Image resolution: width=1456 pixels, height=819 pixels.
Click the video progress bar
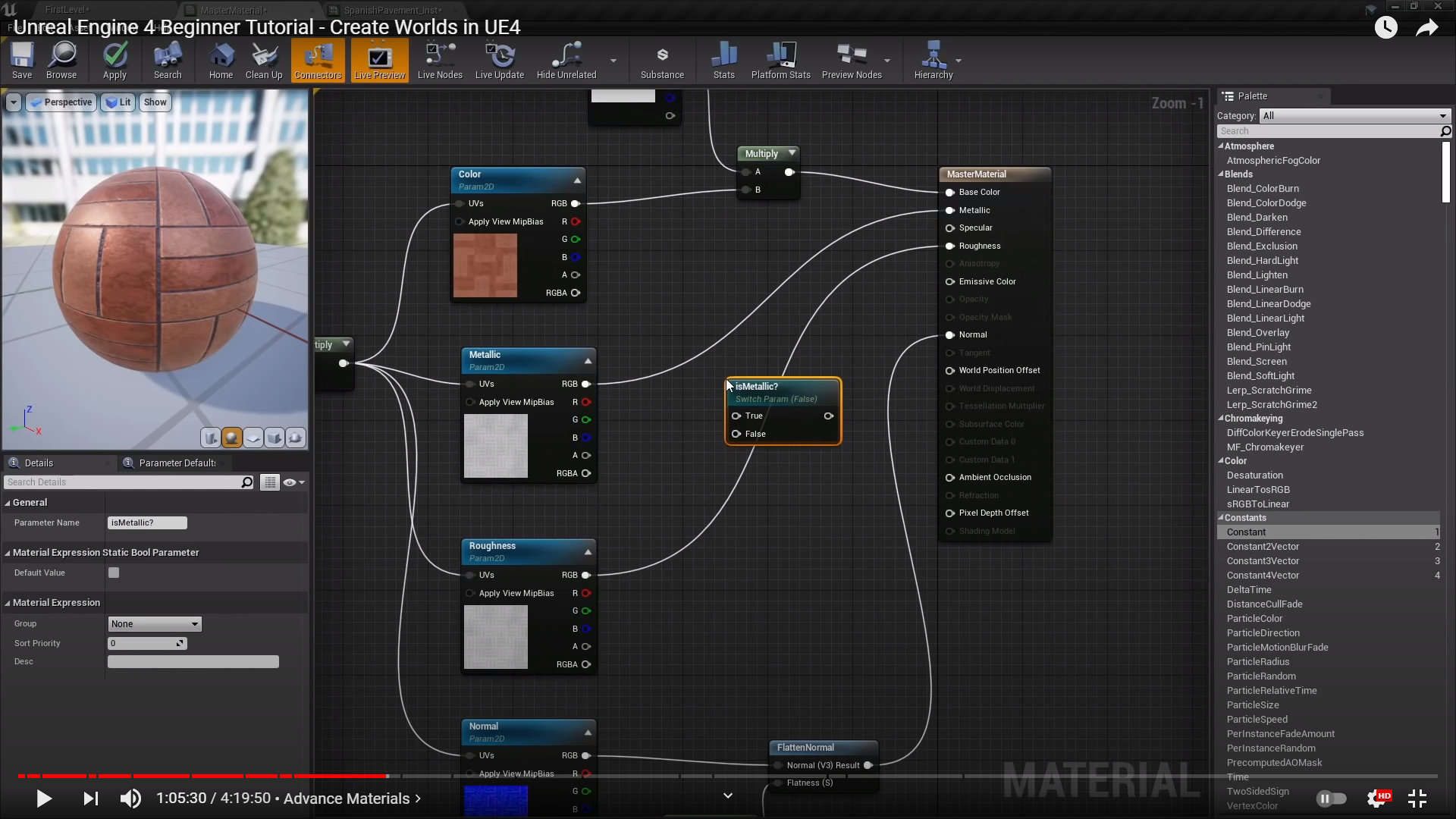728,776
